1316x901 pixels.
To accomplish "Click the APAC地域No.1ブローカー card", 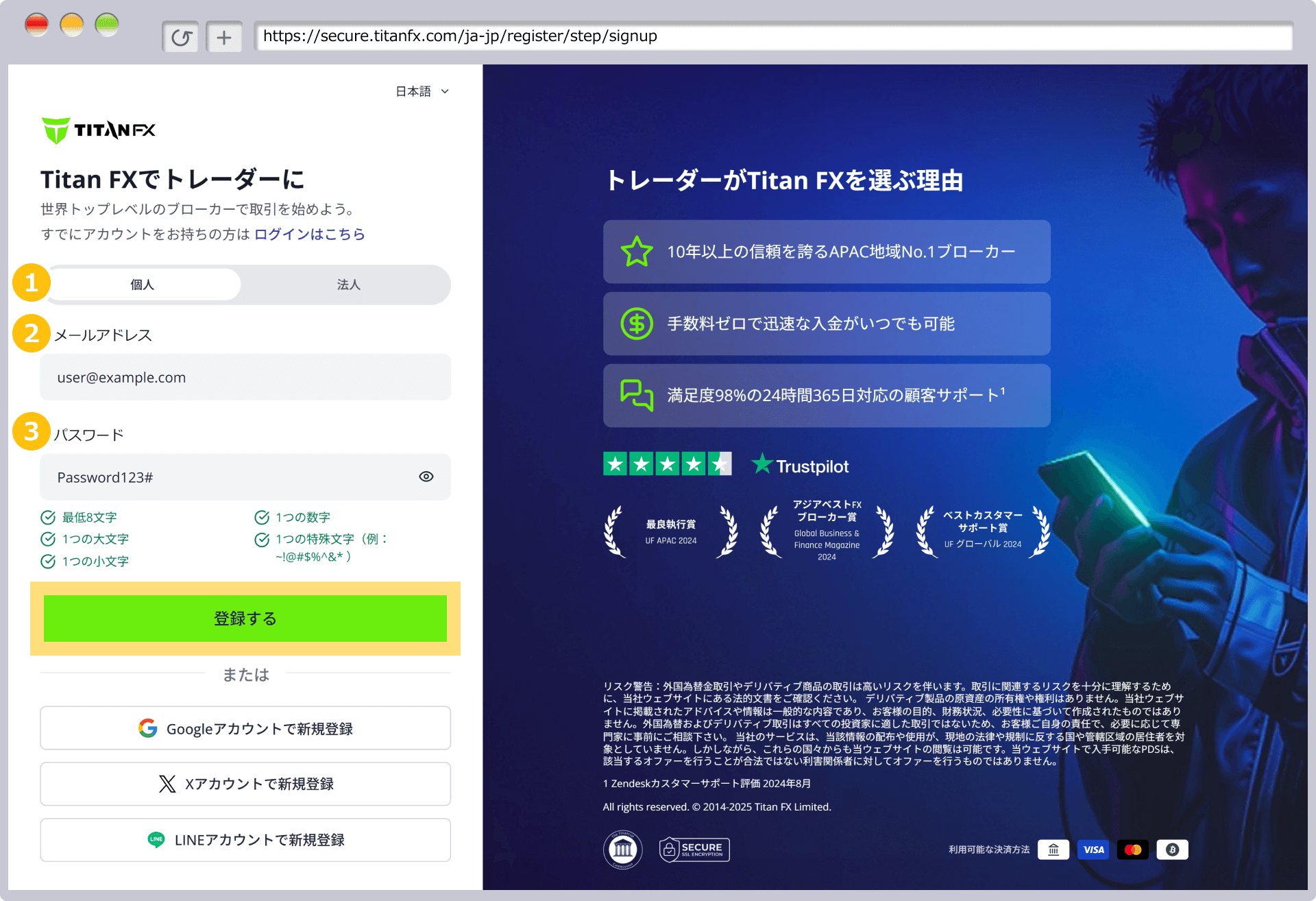I will [x=827, y=252].
